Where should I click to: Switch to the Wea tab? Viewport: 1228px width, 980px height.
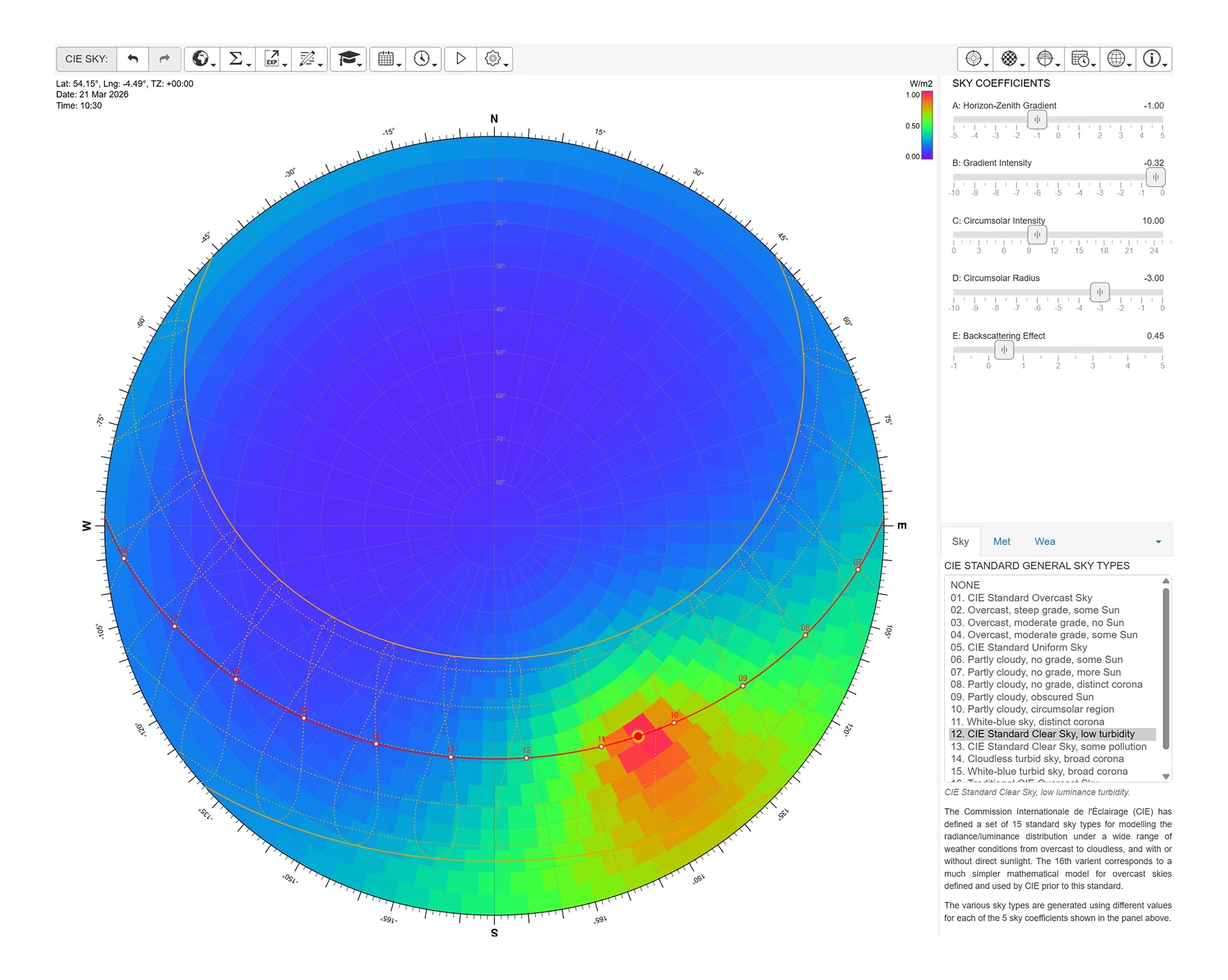coord(1044,541)
